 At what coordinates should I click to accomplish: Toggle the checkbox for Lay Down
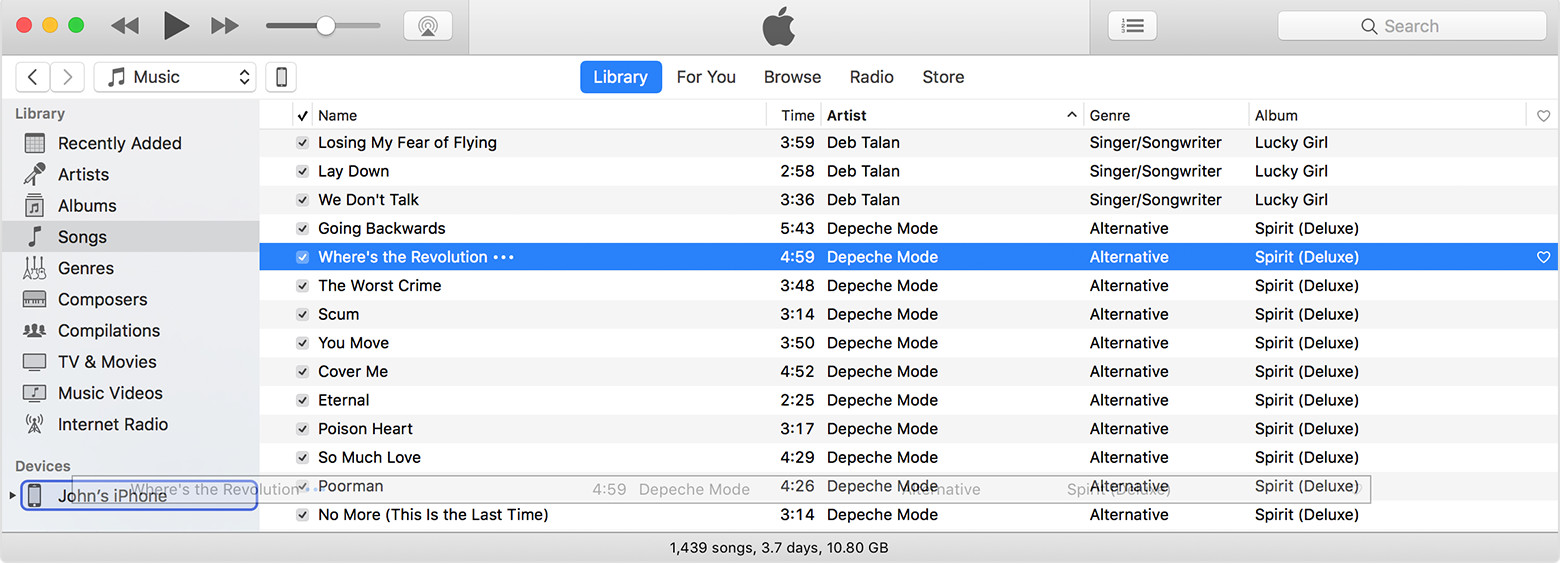click(303, 171)
